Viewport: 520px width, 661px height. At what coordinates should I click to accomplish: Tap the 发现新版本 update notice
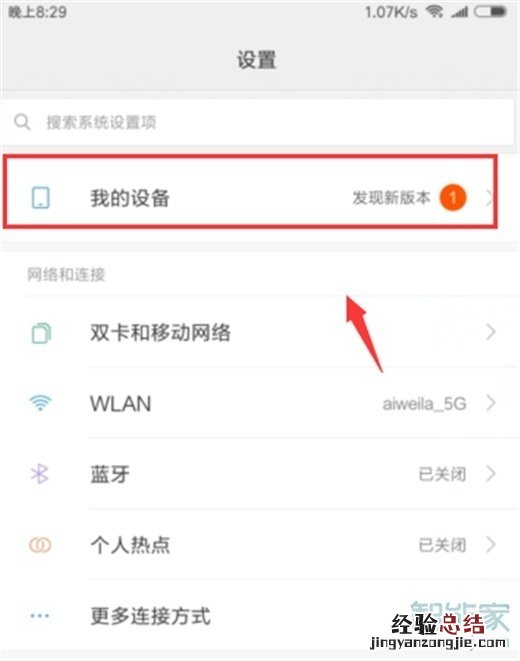[x=391, y=197]
